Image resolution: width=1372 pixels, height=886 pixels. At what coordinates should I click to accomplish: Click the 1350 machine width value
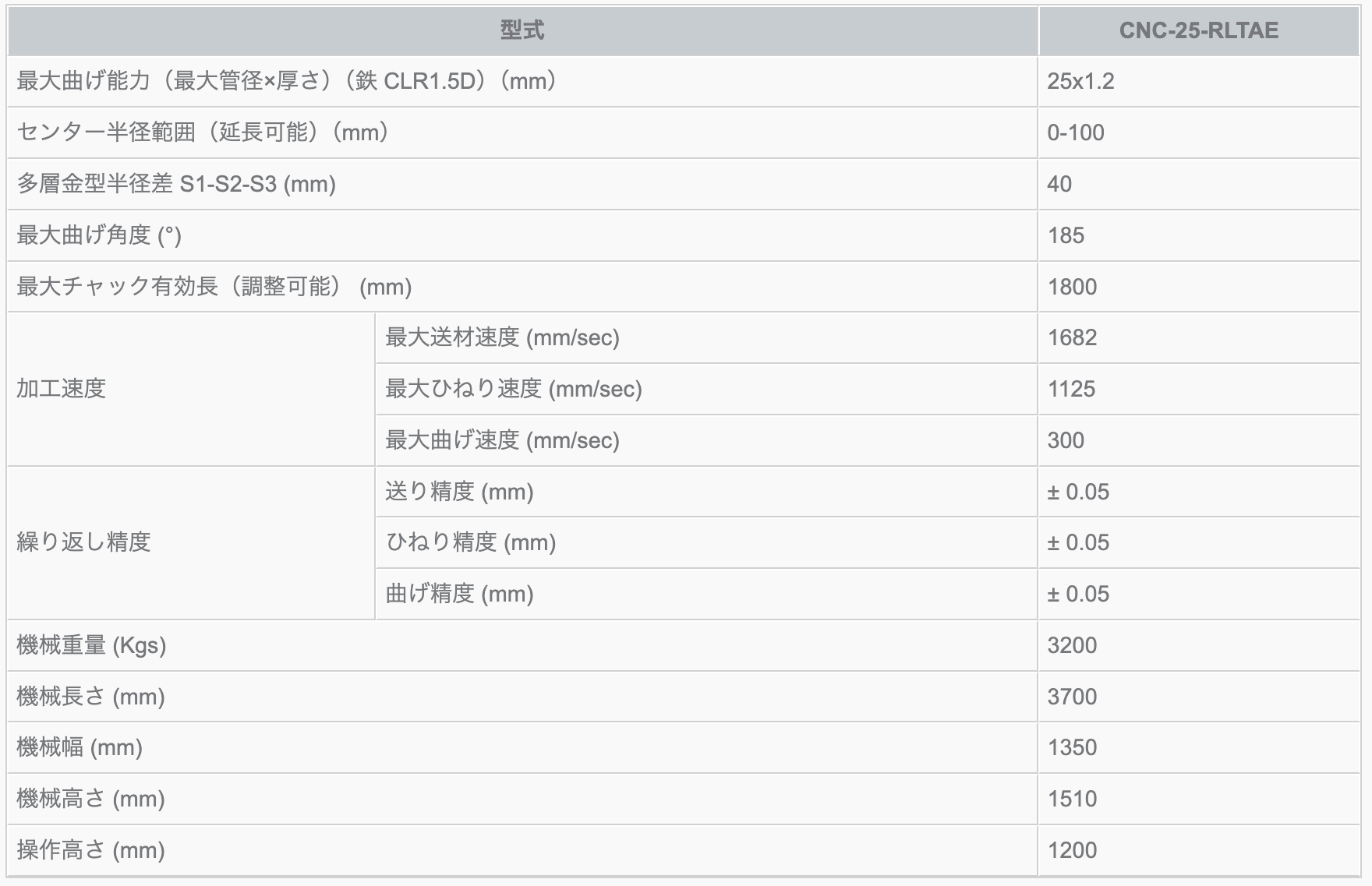(x=1072, y=747)
